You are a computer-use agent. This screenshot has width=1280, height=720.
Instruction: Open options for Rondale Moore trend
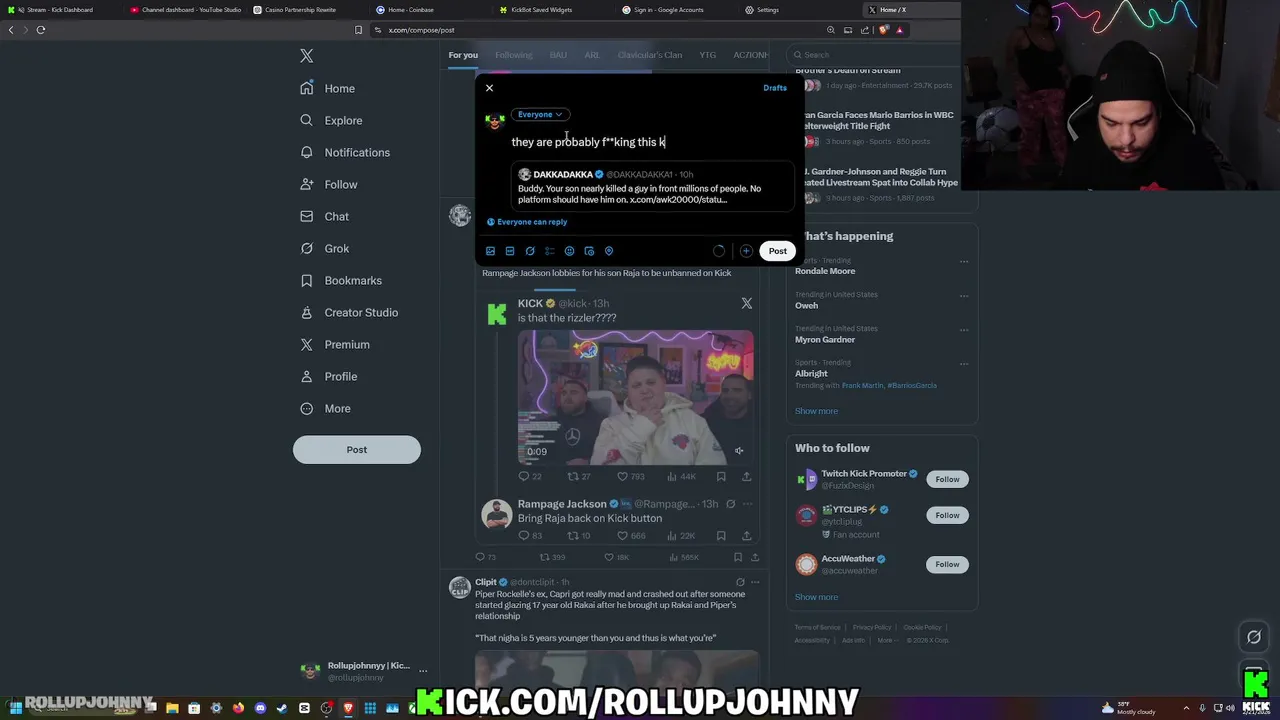click(964, 262)
